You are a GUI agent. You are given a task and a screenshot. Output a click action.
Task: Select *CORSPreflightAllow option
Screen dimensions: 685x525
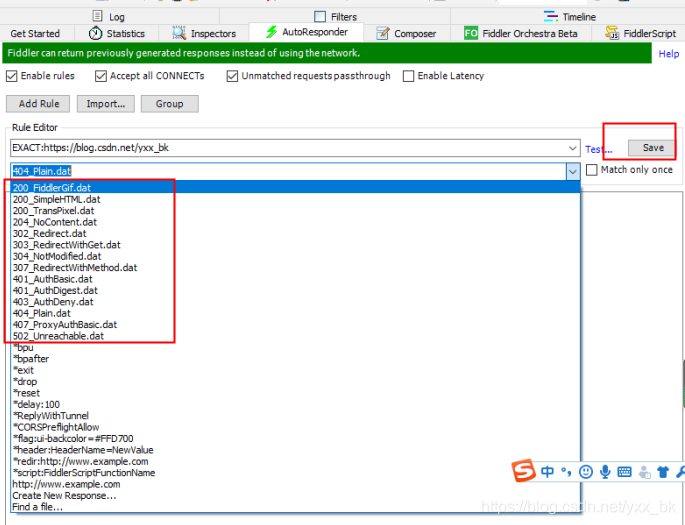[x=296, y=427]
